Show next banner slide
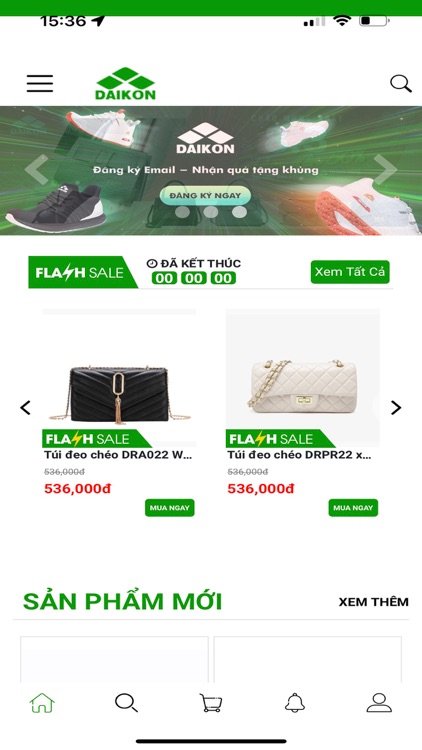Screen dimensions: 422x750 click(x=386, y=169)
